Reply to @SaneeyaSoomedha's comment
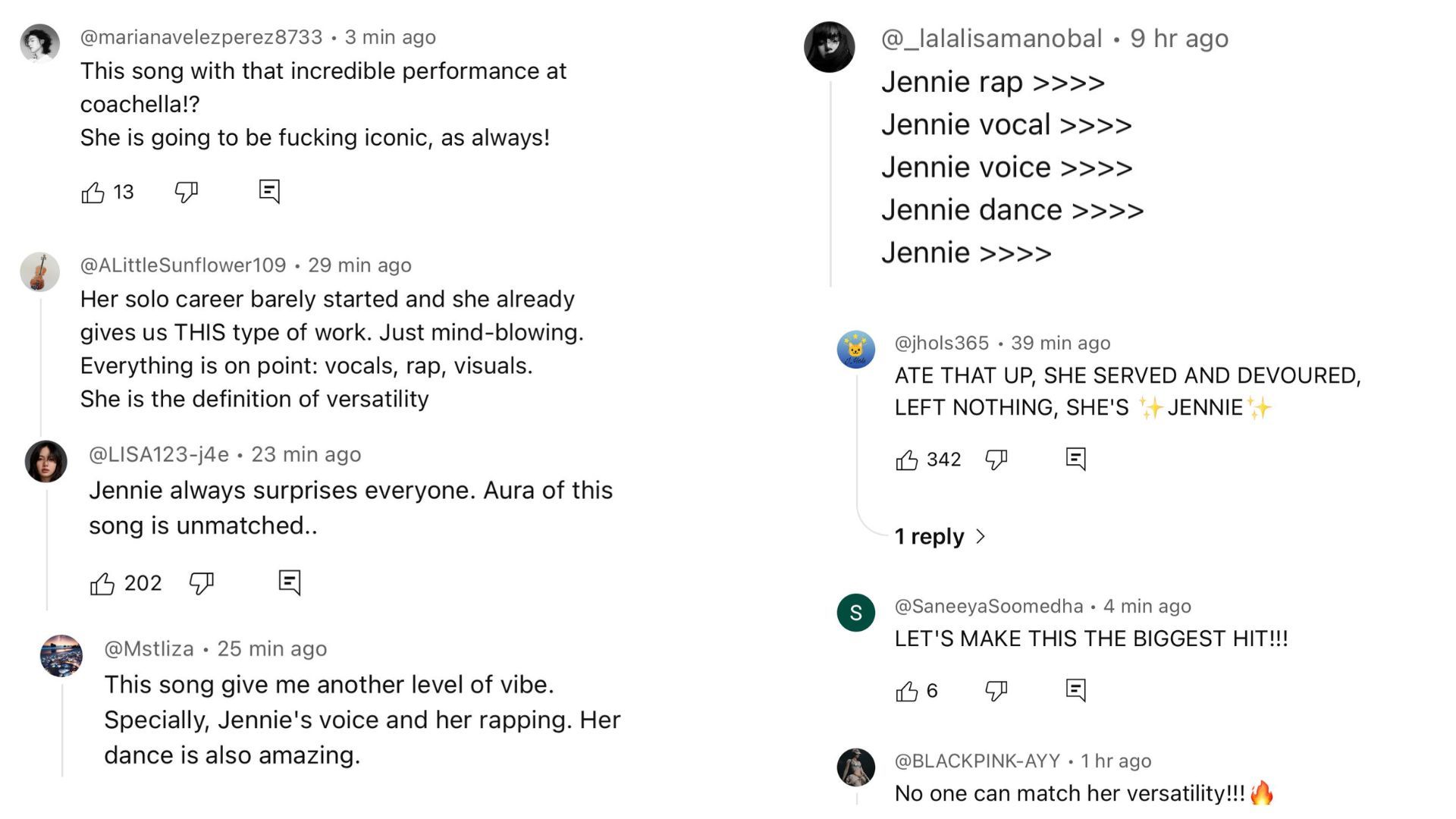 [1075, 690]
